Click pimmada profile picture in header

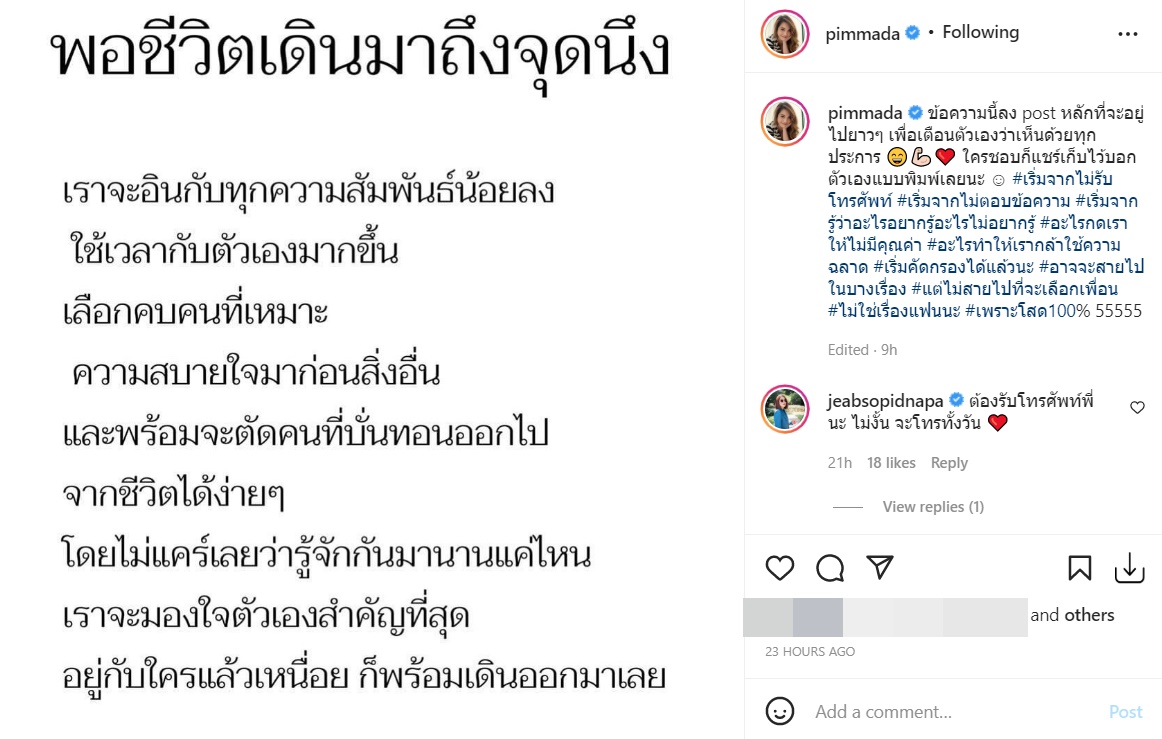coord(785,33)
